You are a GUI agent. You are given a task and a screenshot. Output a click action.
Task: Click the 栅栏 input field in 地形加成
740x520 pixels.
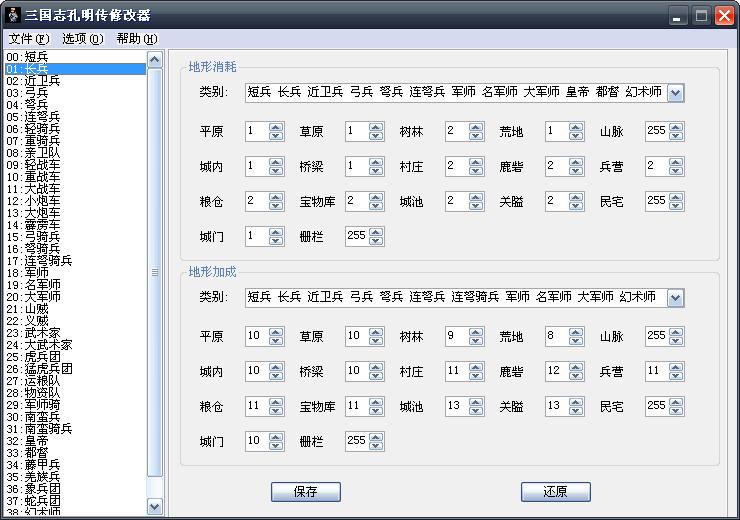click(356, 441)
